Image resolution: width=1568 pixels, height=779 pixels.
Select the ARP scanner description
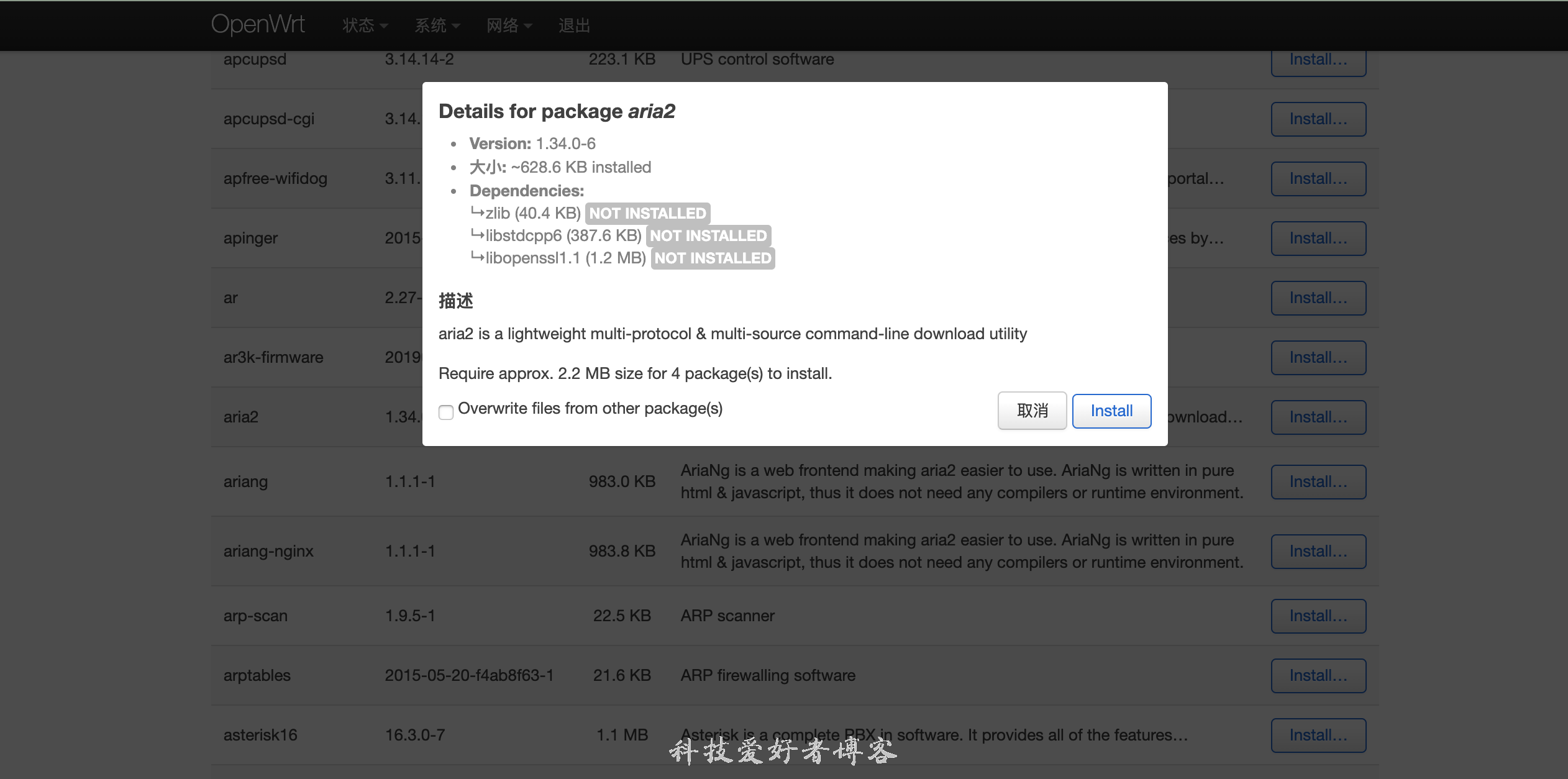tap(727, 616)
